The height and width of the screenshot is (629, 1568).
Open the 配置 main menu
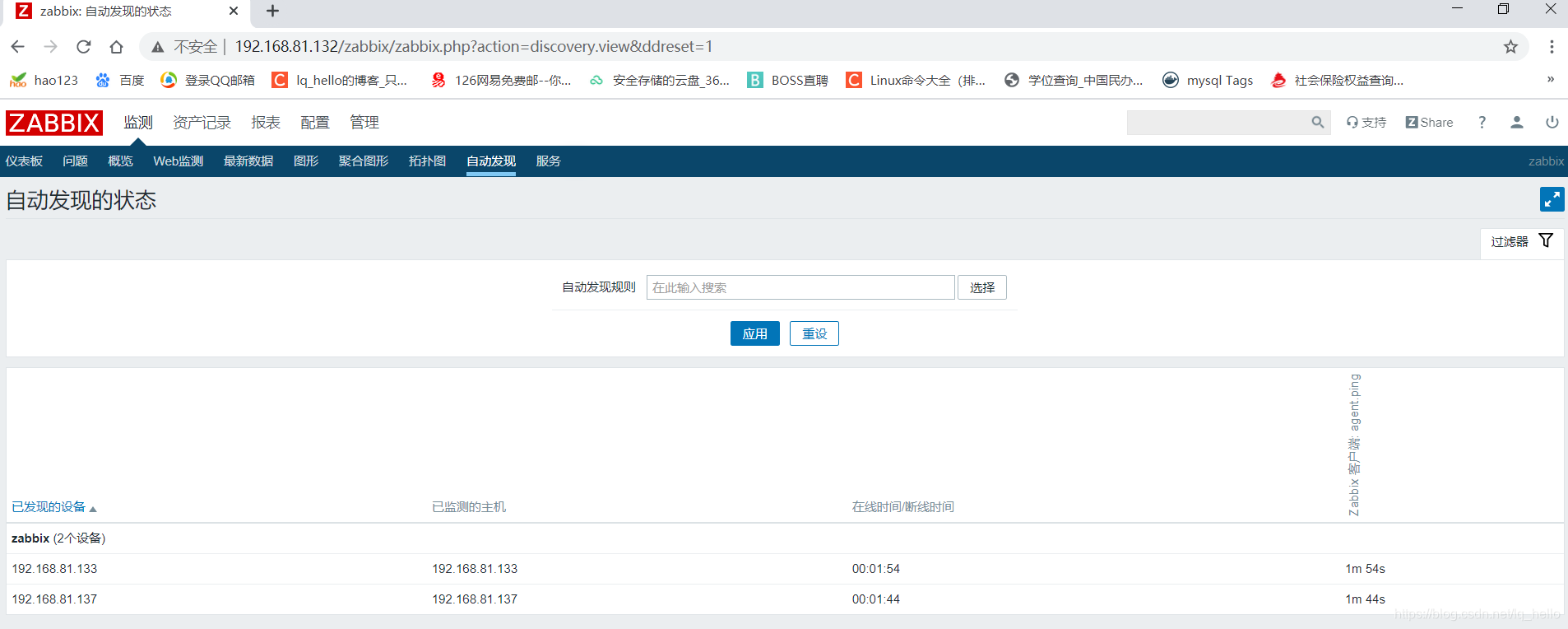315,123
